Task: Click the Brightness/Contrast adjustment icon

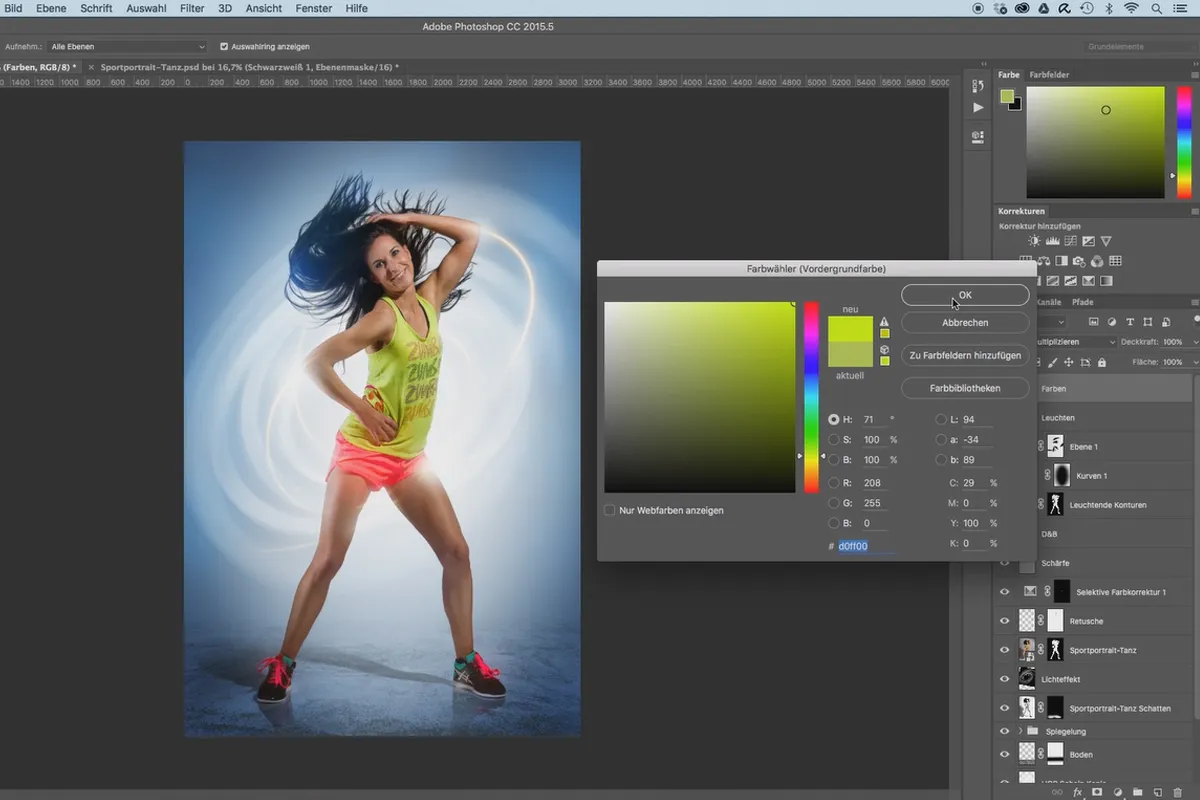Action: 1034,242
